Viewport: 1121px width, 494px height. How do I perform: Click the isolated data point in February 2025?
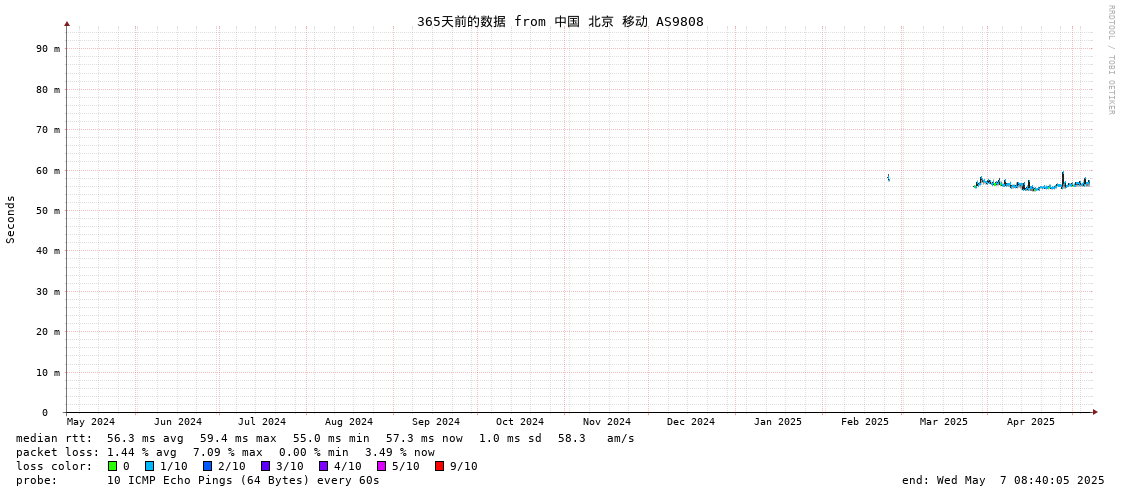[x=888, y=177]
